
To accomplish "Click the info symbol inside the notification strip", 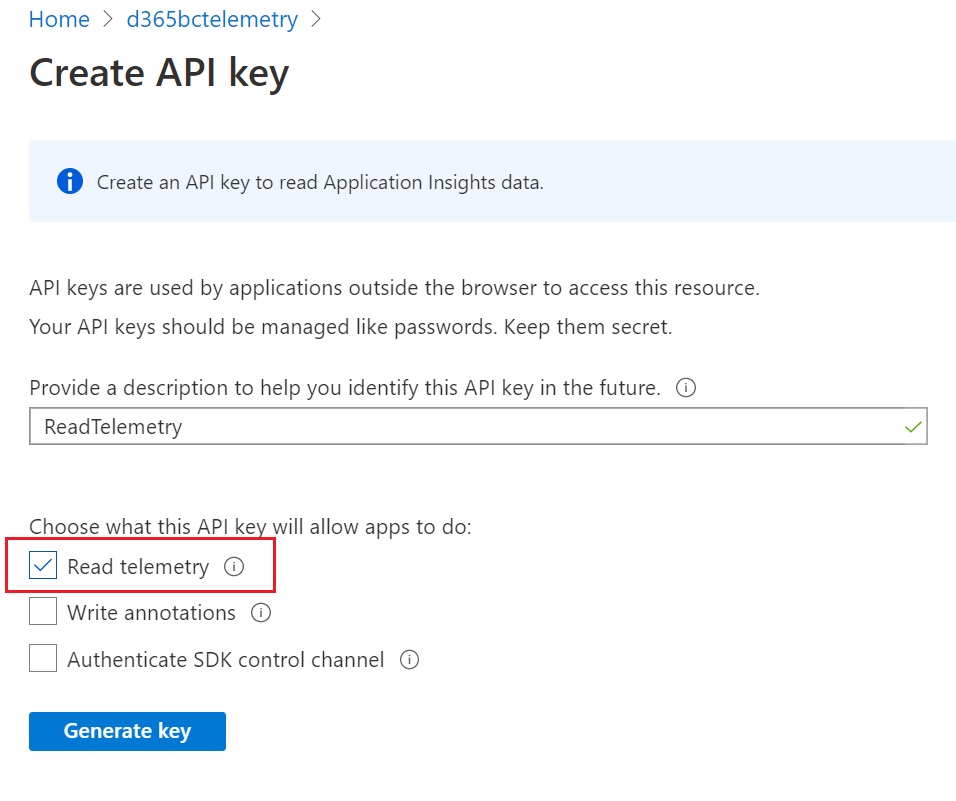I will tap(69, 181).
